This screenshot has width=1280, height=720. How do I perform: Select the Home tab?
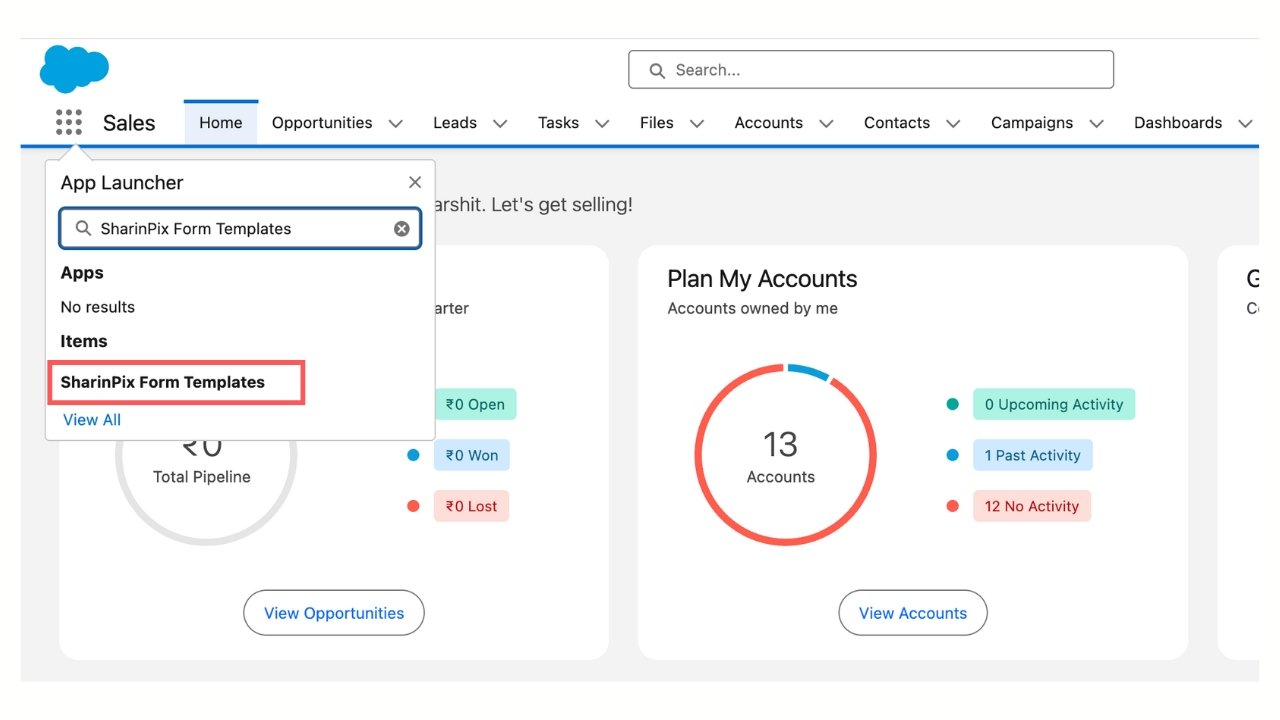[x=220, y=123]
